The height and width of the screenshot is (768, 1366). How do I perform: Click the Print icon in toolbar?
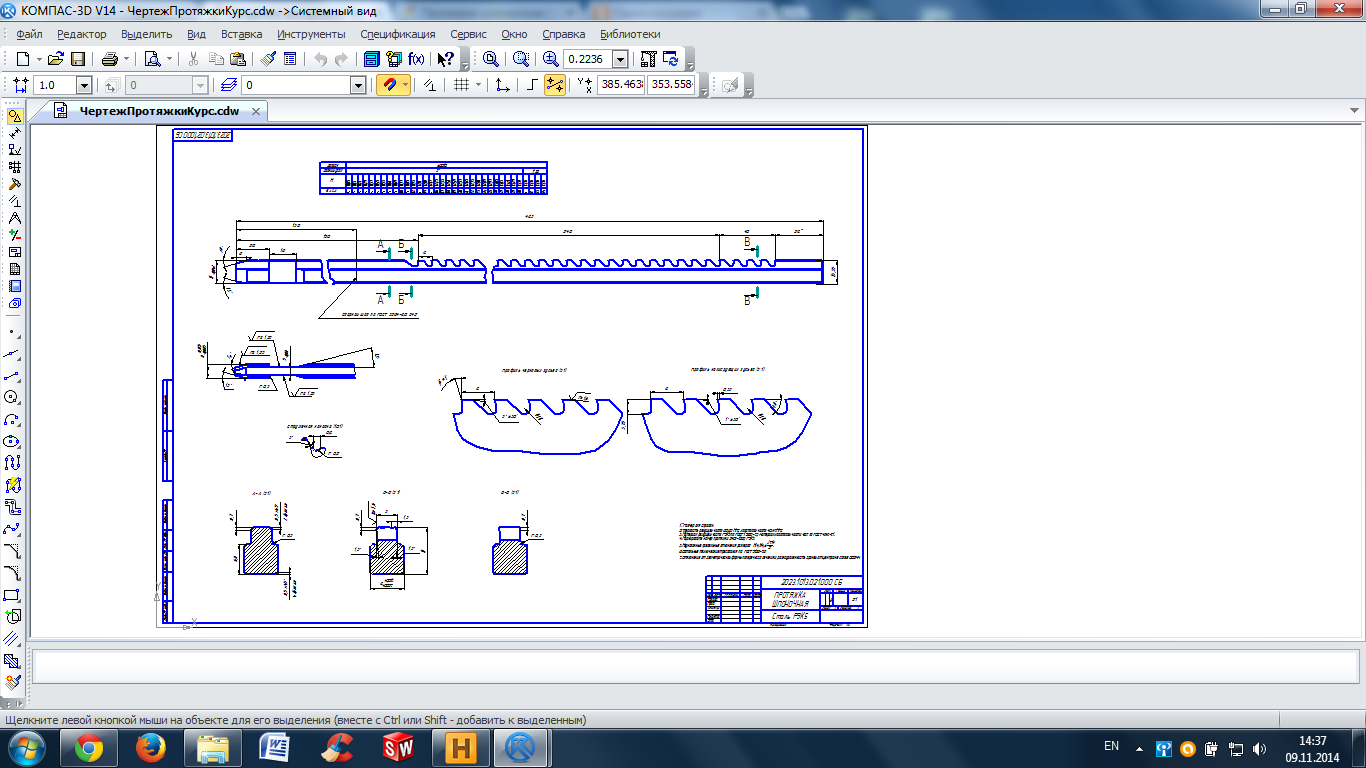point(110,59)
